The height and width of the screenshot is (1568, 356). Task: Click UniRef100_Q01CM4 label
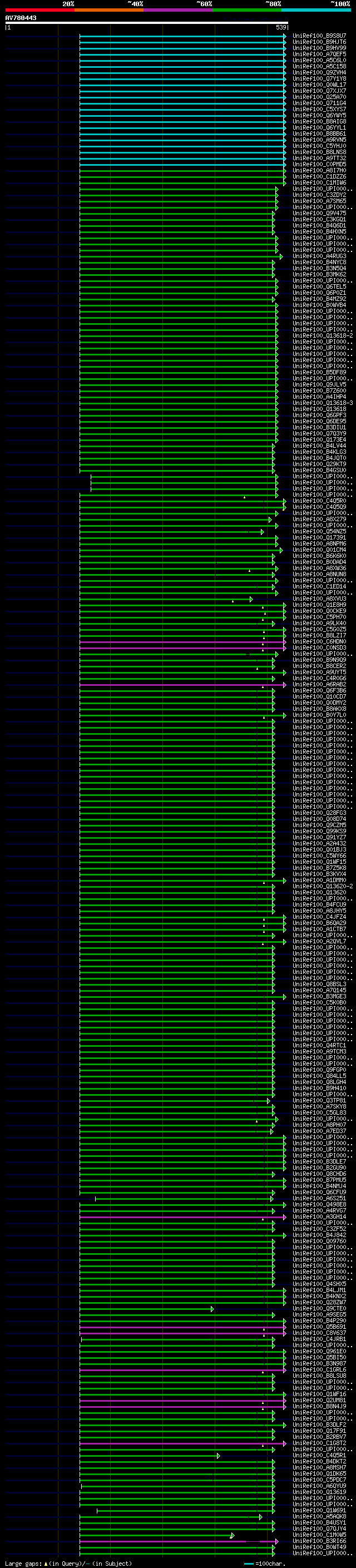tap(319, 550)
